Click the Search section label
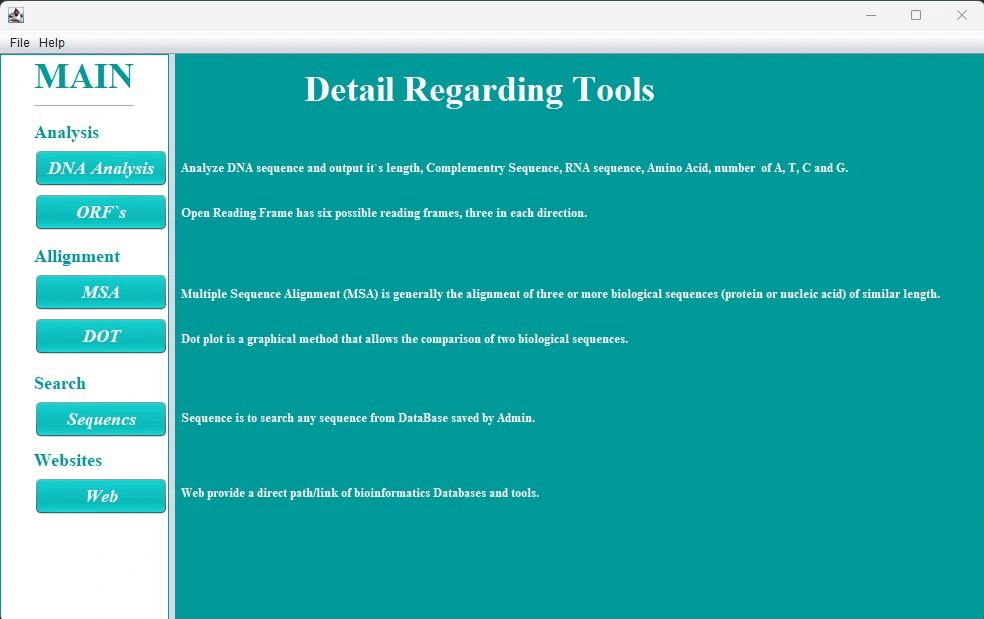Viewport: 984px width, 619px height. pos(60,383)
